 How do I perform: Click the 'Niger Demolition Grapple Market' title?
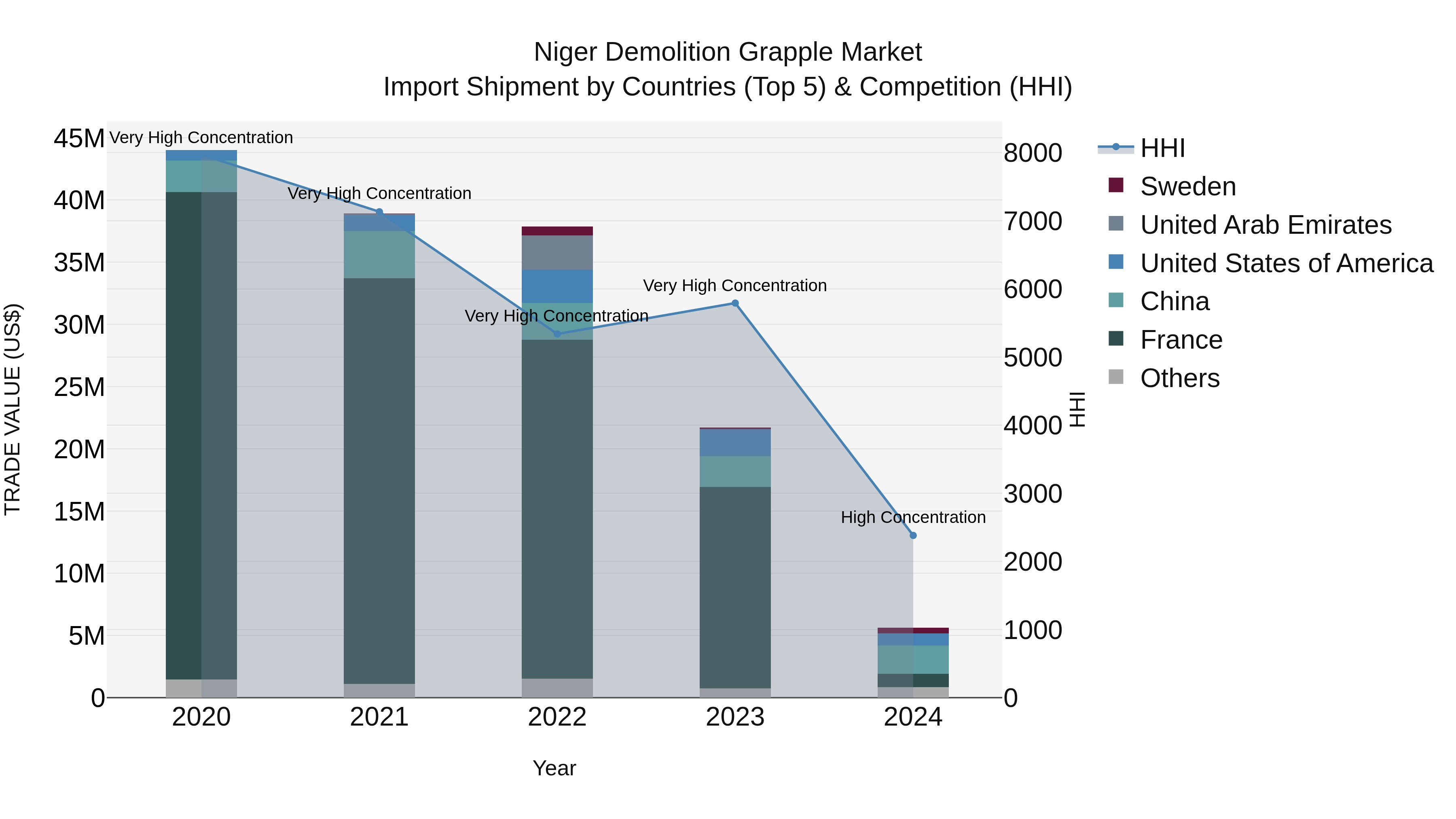pyautogui.click(x=728, y=52)
